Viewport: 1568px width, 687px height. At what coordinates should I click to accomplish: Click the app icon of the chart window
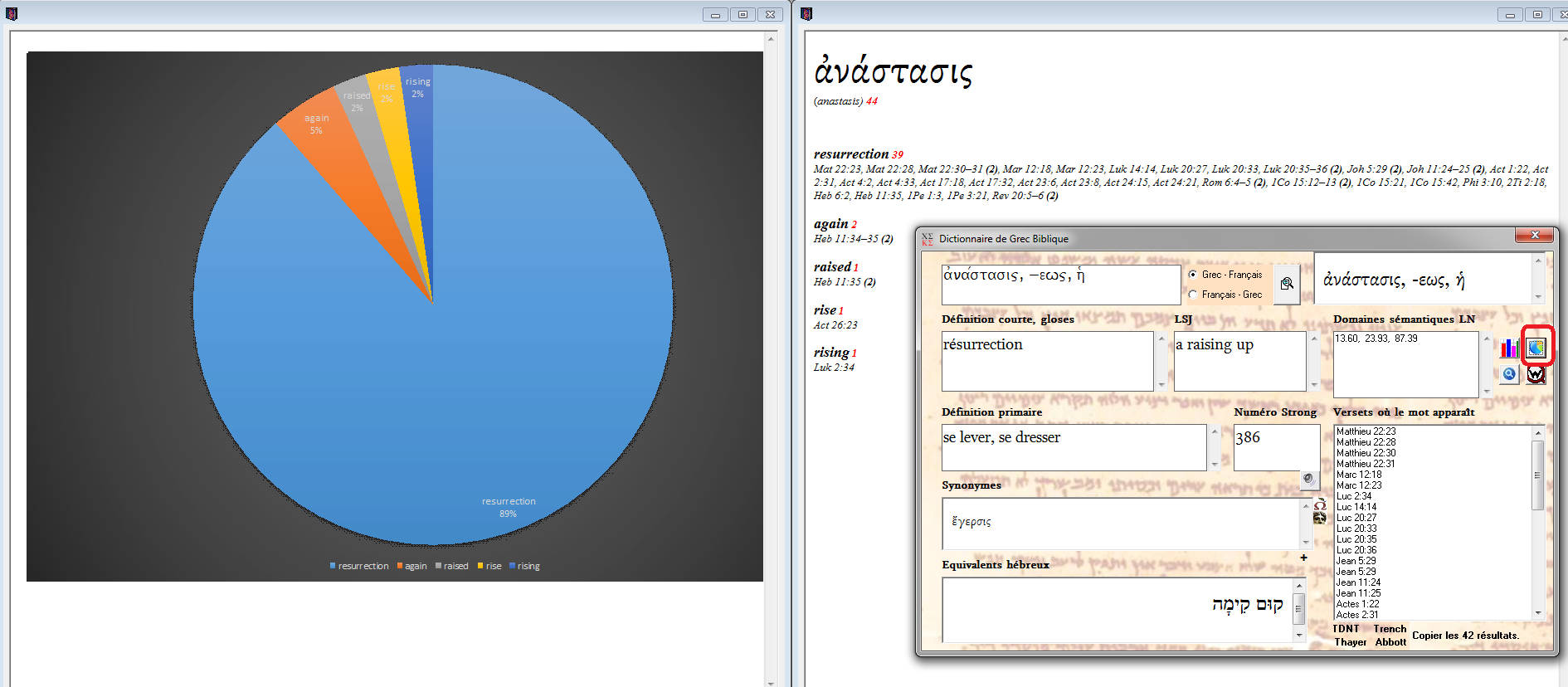point(12,14)
